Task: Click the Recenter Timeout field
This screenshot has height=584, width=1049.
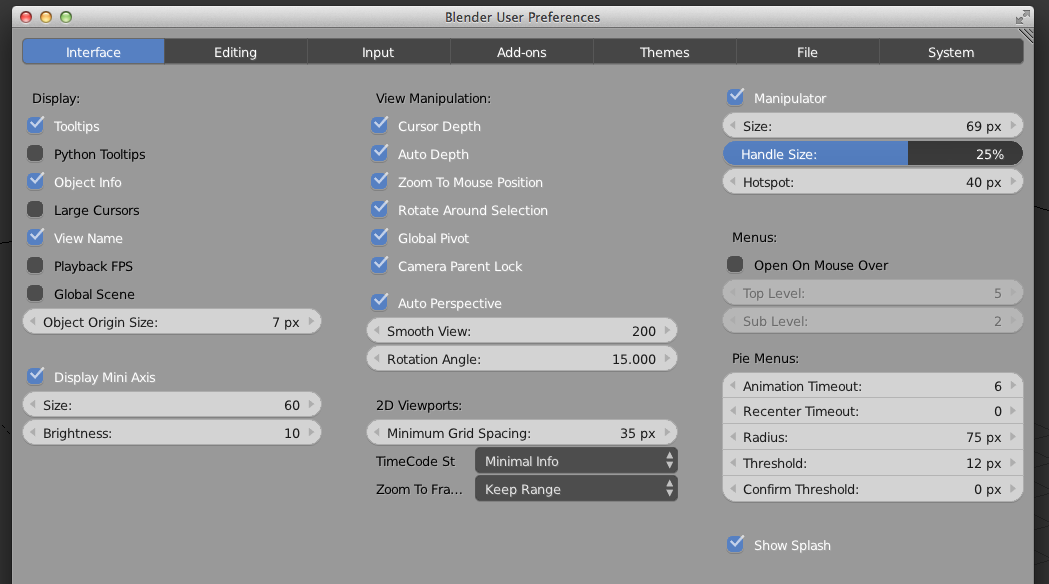Action: (872, 411)
